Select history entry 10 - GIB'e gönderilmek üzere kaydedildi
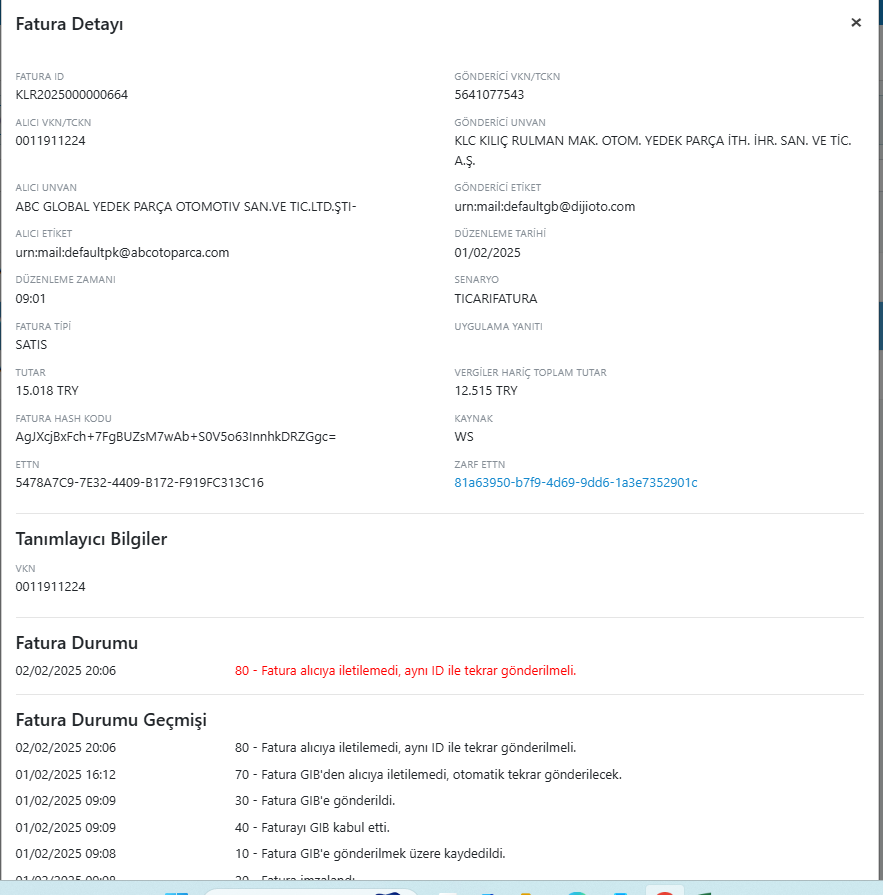Screen dimensions: 883x895 [x=370, y=854]
